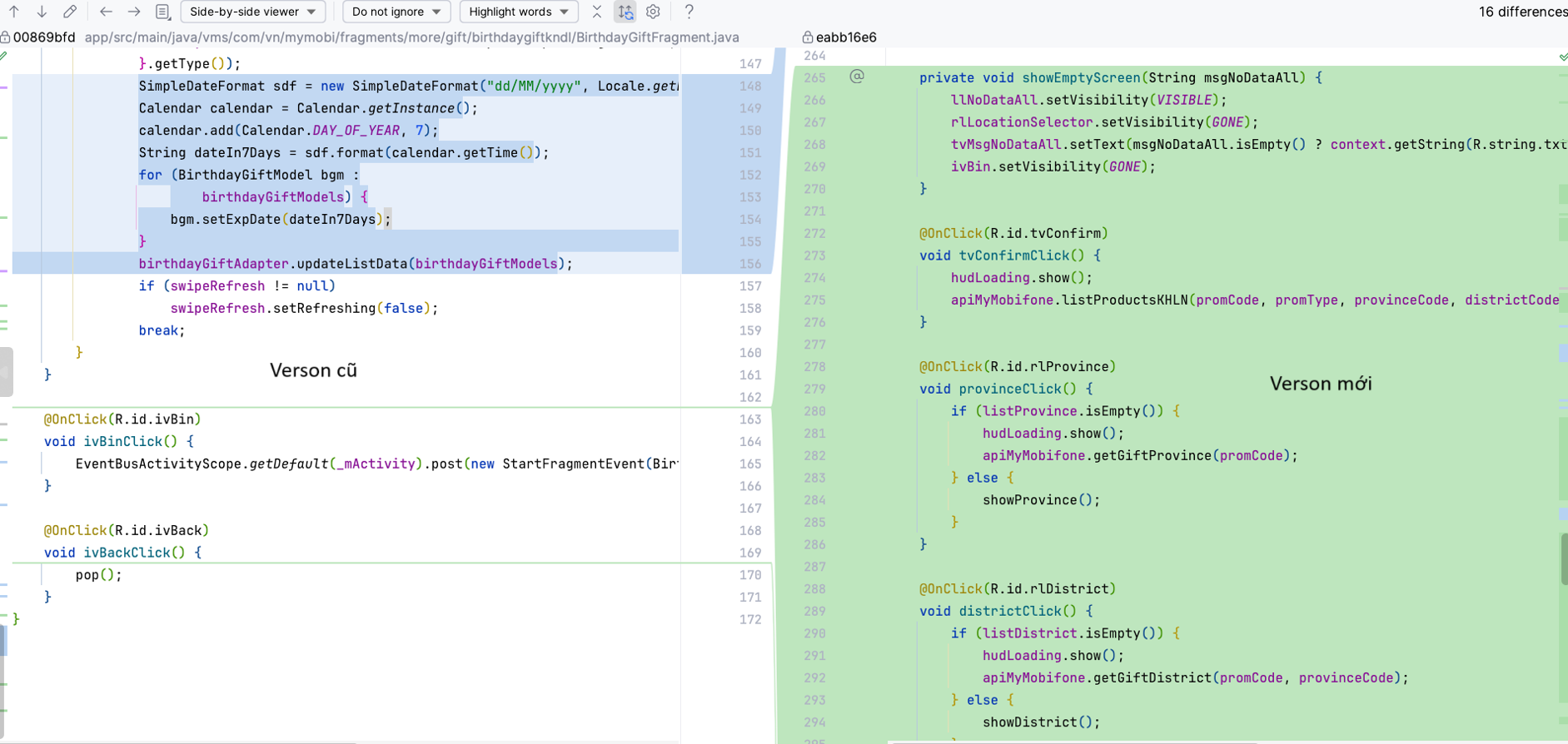
Task: Open diff settings gear icon
Action: click(654, 12)
